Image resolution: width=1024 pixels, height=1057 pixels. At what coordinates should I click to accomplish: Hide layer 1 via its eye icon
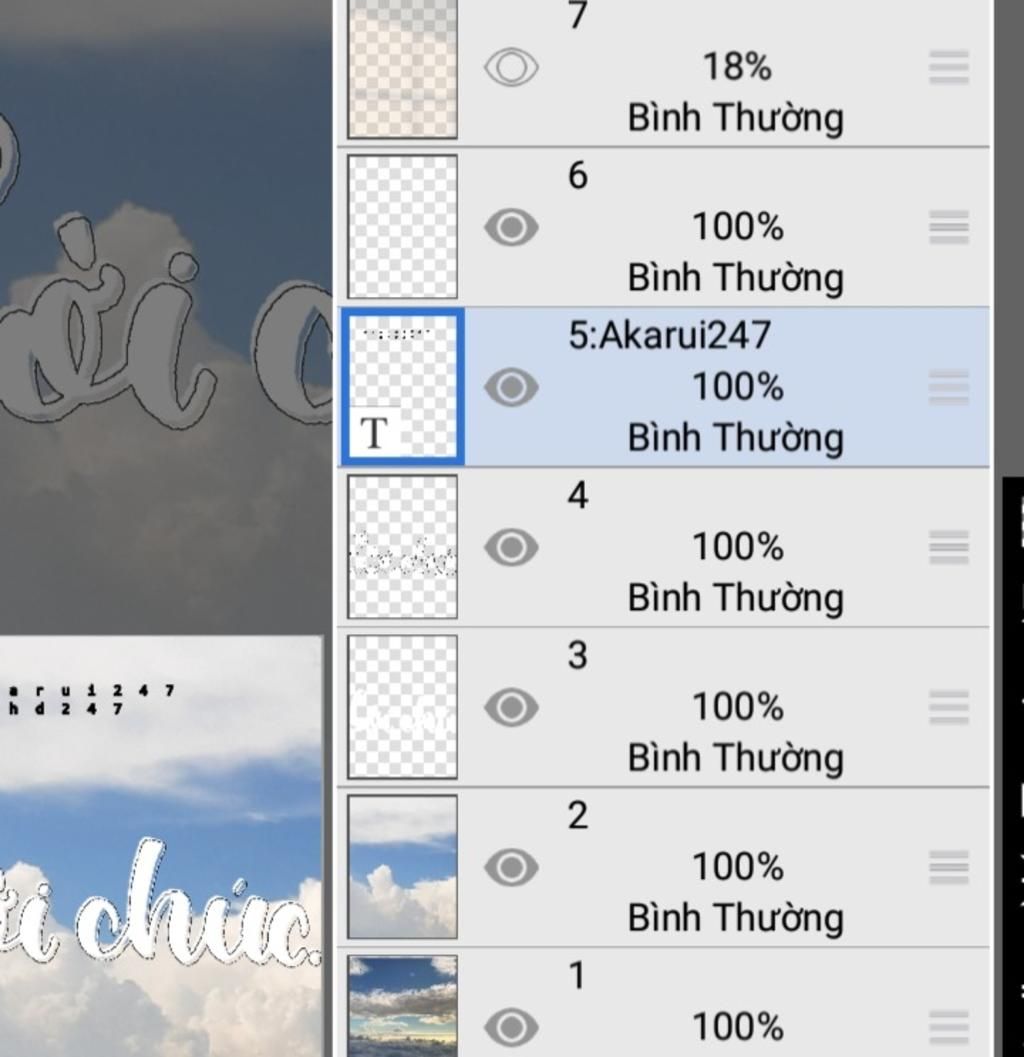(x=511, y=1027)
